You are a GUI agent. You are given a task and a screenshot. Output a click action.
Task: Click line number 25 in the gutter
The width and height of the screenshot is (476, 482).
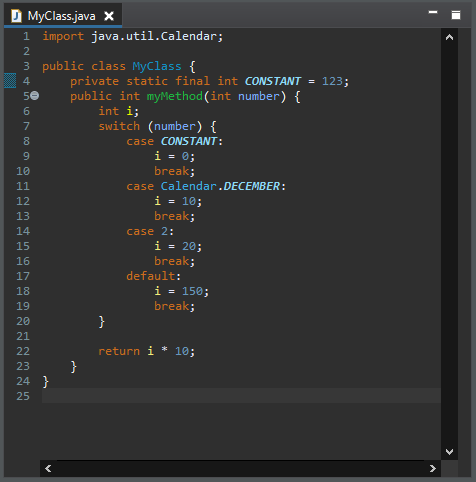point(23,396)
